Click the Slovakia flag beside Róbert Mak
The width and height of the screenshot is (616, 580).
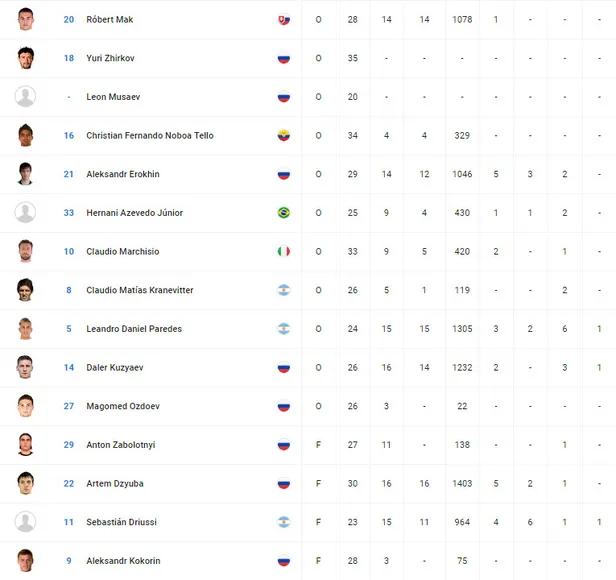(x=284, y=19)
